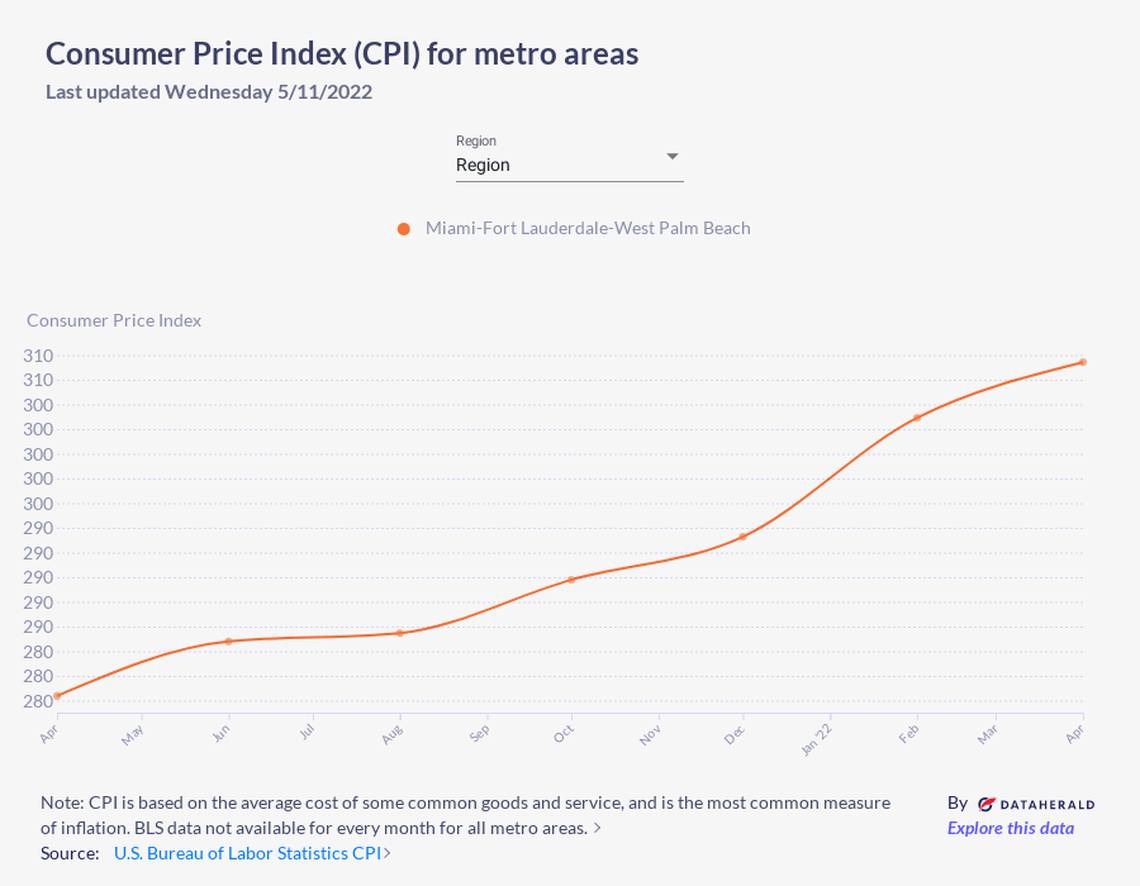Click the chart title Consumer Price Index heading

(x=342, y=54)
